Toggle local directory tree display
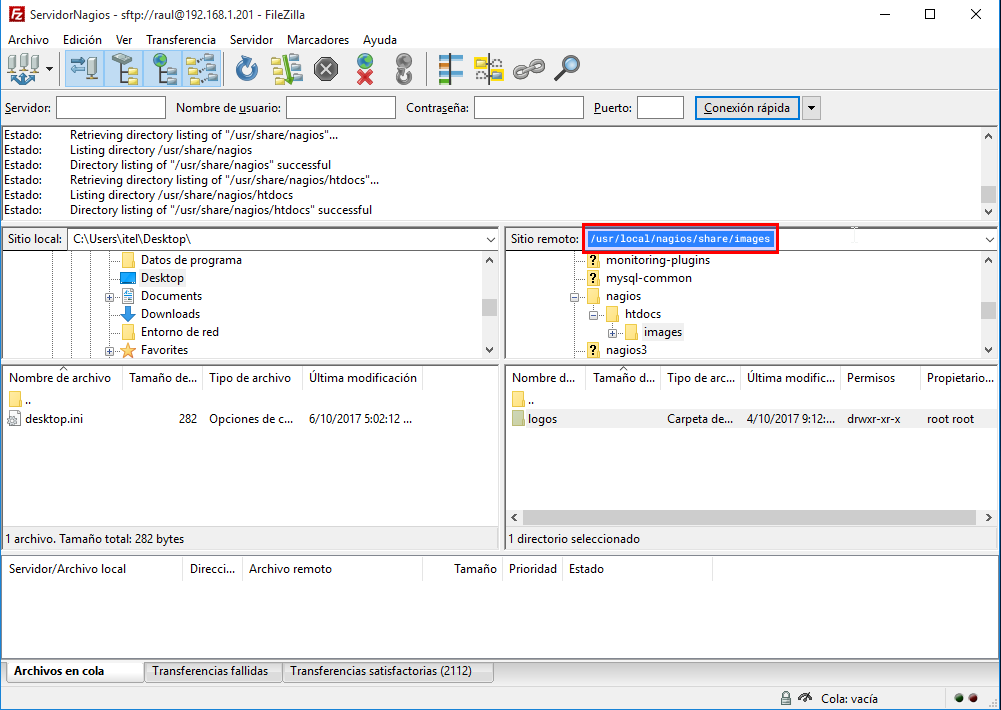 click(124, 68)
